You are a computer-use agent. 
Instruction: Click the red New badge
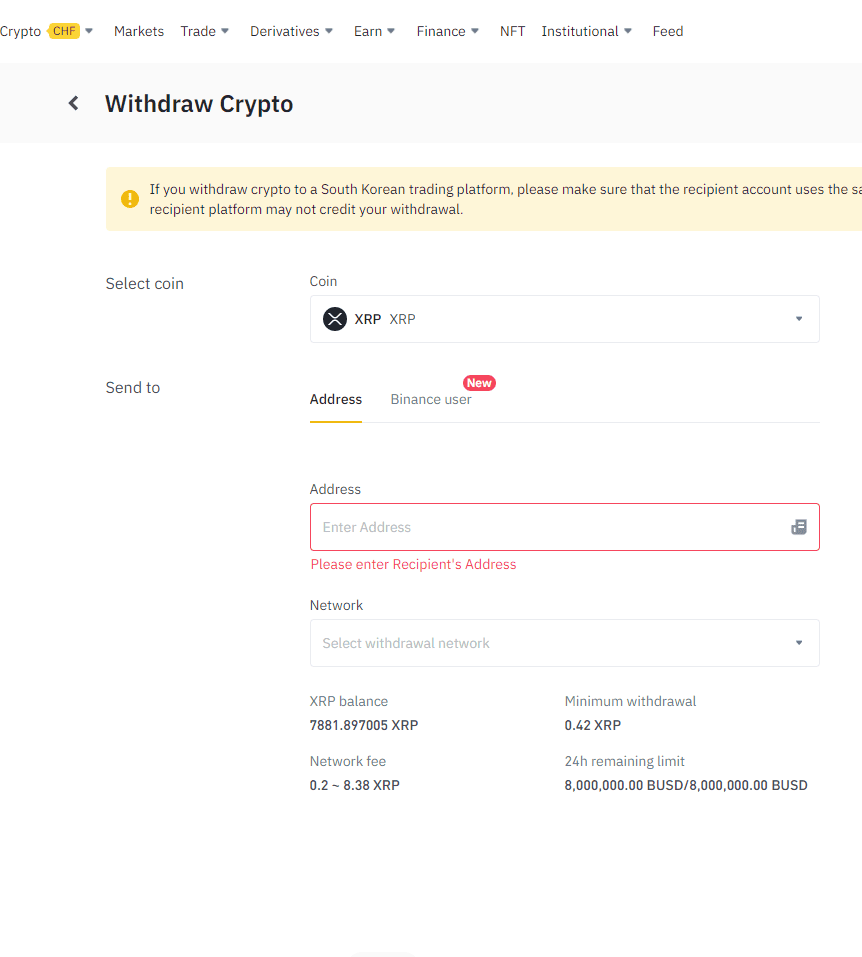coord(479,383)
